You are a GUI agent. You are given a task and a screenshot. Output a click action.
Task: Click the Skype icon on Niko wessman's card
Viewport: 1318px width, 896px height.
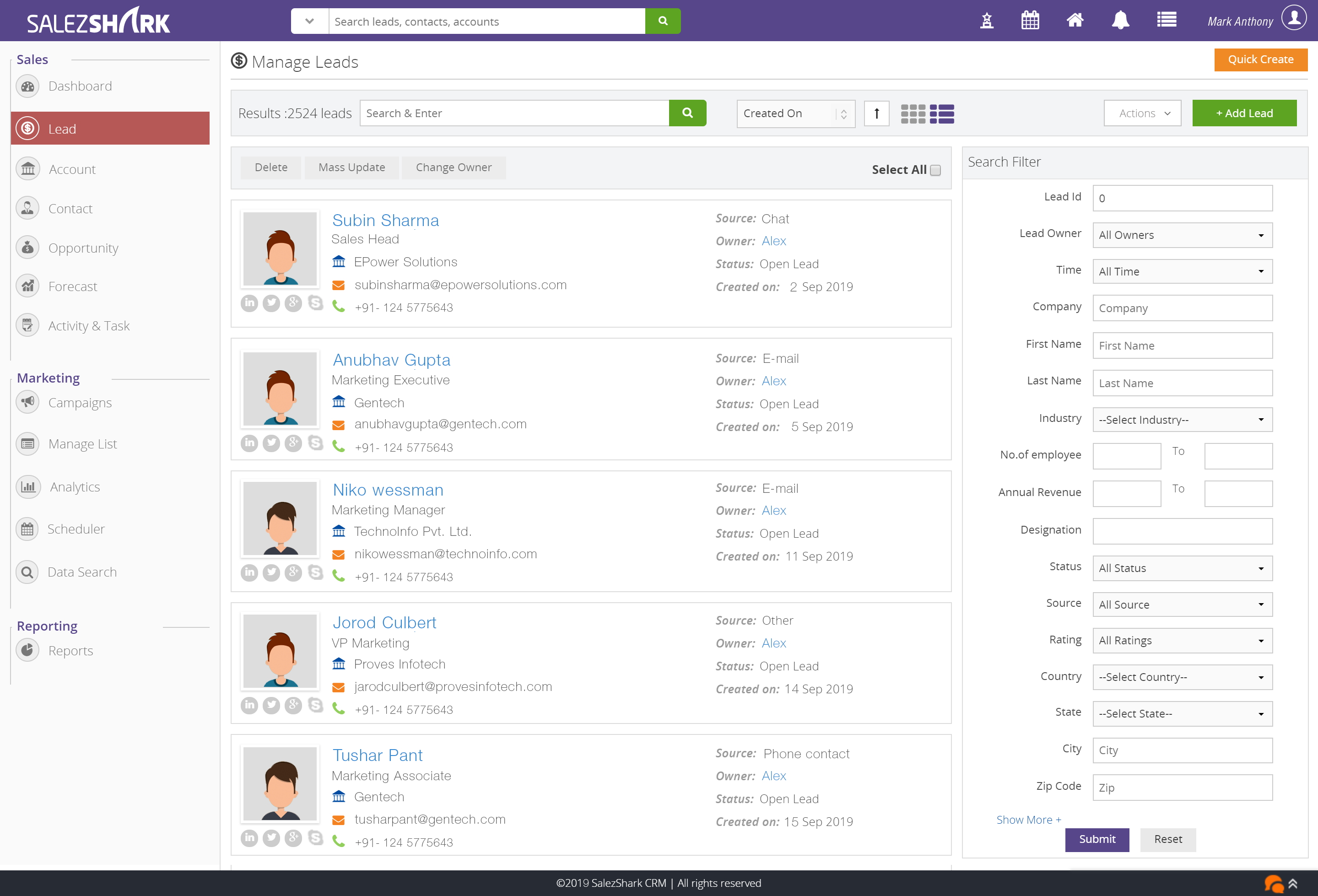tap(316, 572)
